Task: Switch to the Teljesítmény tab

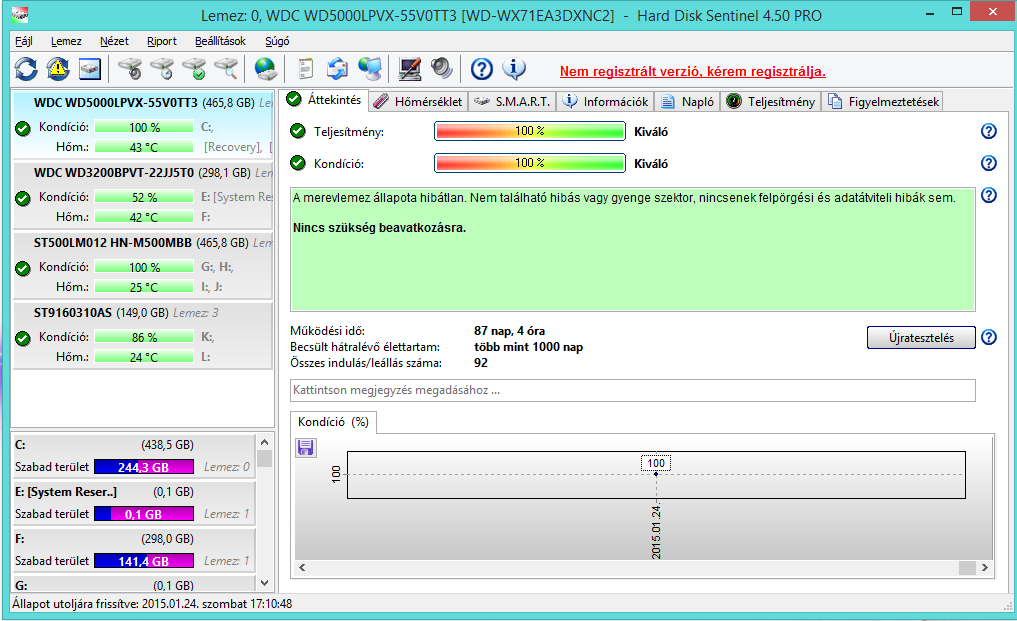Action: [x=771, y=102]
